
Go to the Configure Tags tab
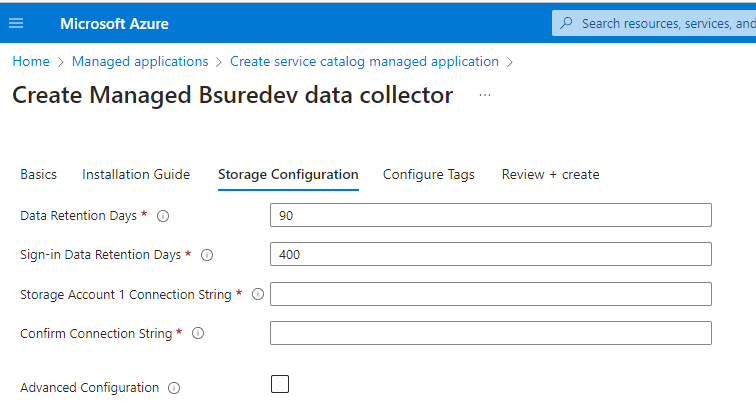(x=429, y=174)
